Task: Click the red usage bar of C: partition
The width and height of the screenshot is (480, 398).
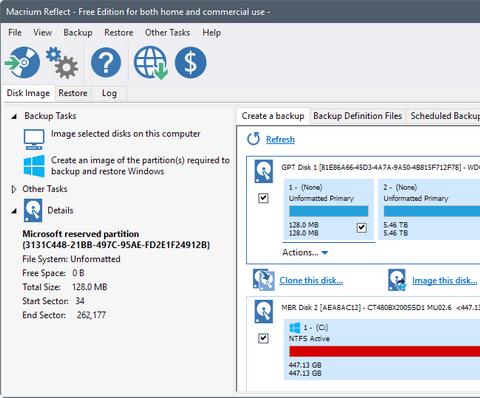Action: 385,351
